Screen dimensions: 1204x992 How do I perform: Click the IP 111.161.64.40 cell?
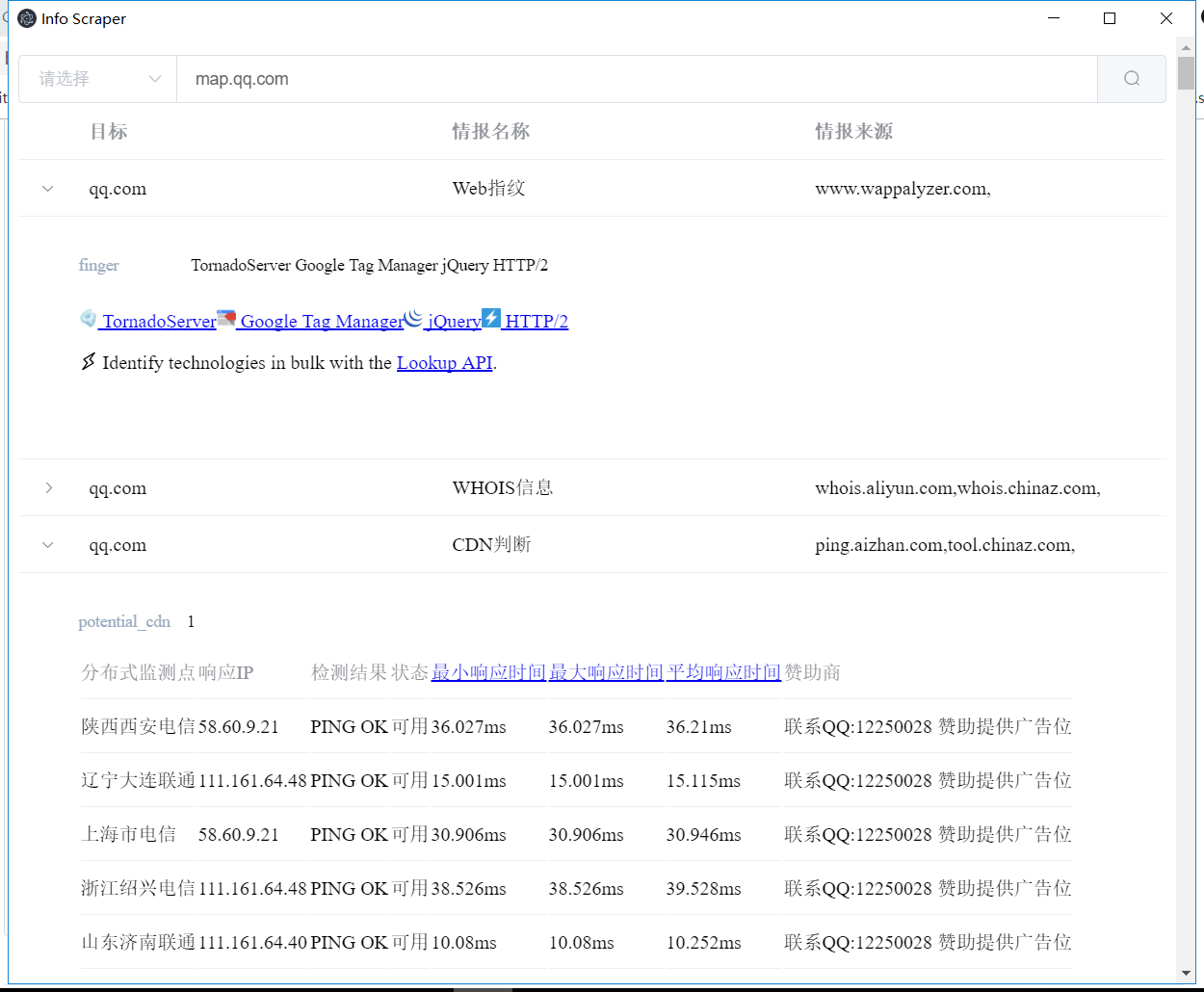[x=252, y=942]
